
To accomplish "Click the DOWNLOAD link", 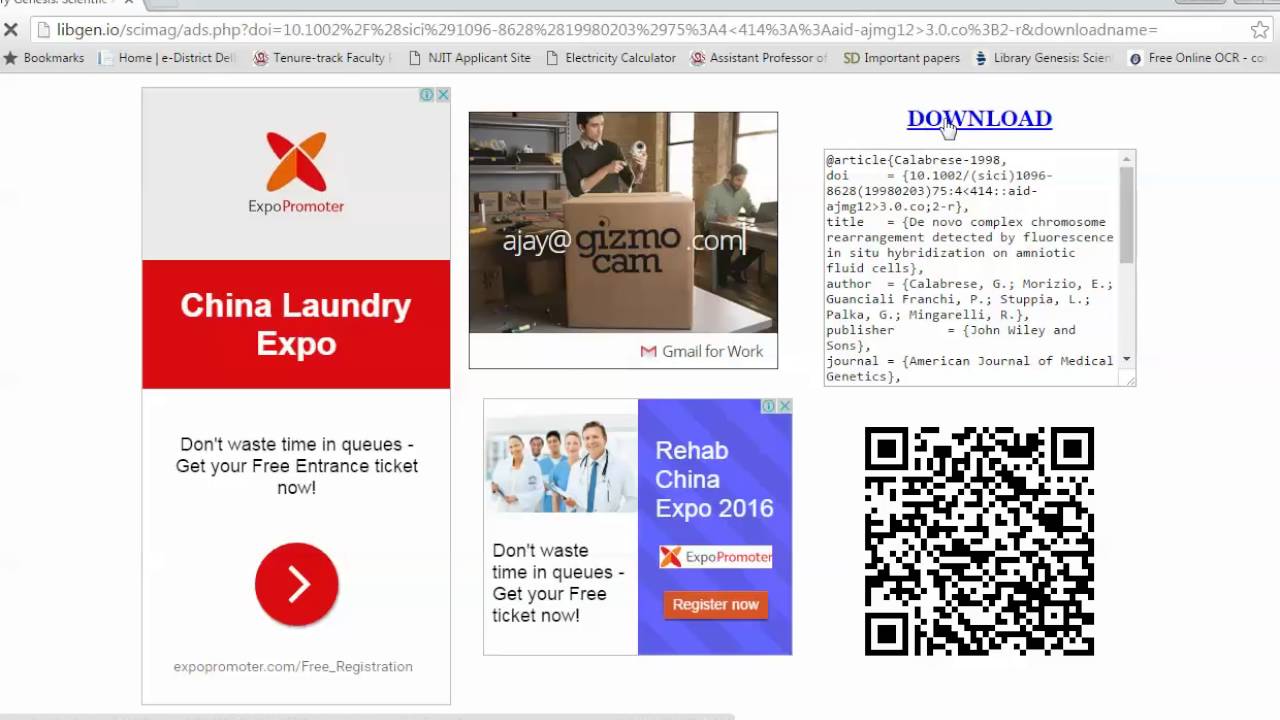I will [979, 118].
